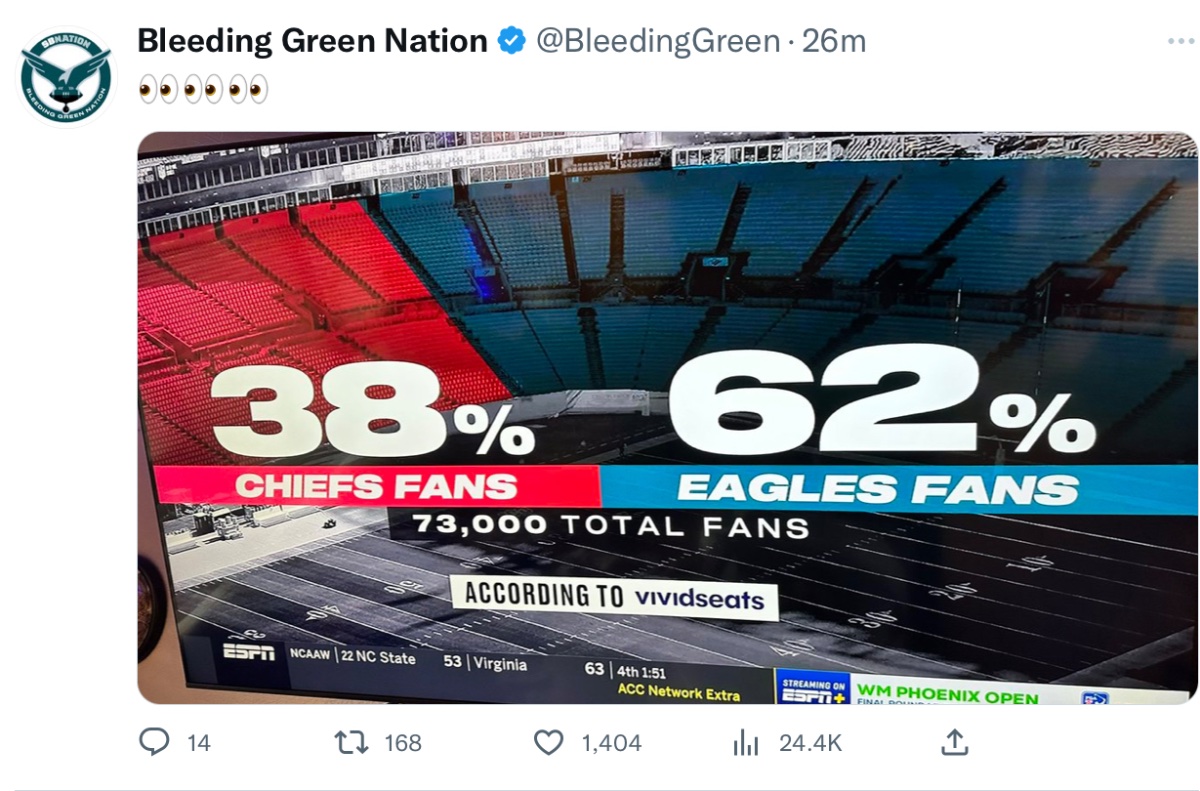
Task: Share the tweet via upload arrow icon
Action: (x=954, y=742)
